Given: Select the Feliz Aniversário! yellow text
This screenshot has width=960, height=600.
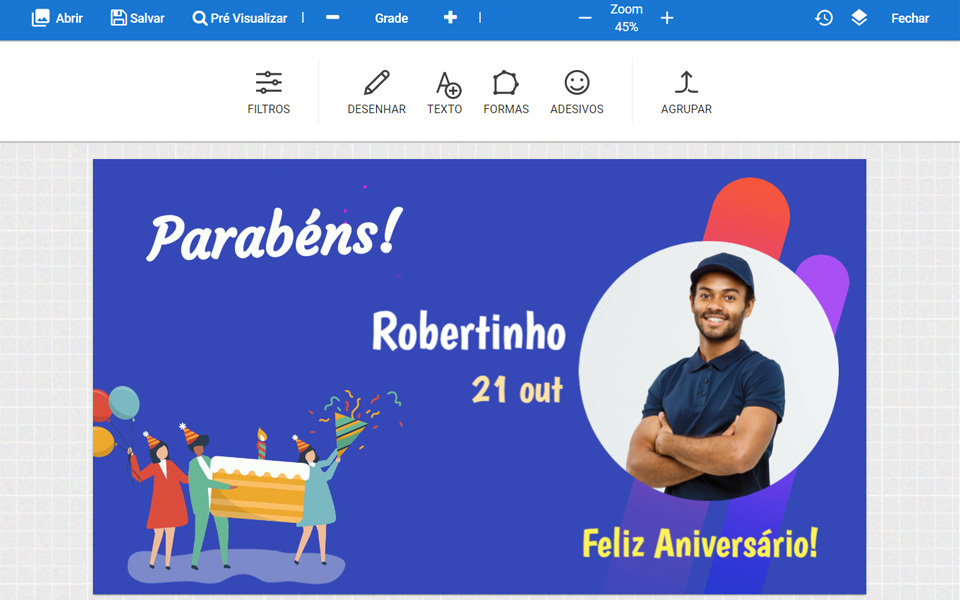Looking at the screenshot, I should coord(700,543).
